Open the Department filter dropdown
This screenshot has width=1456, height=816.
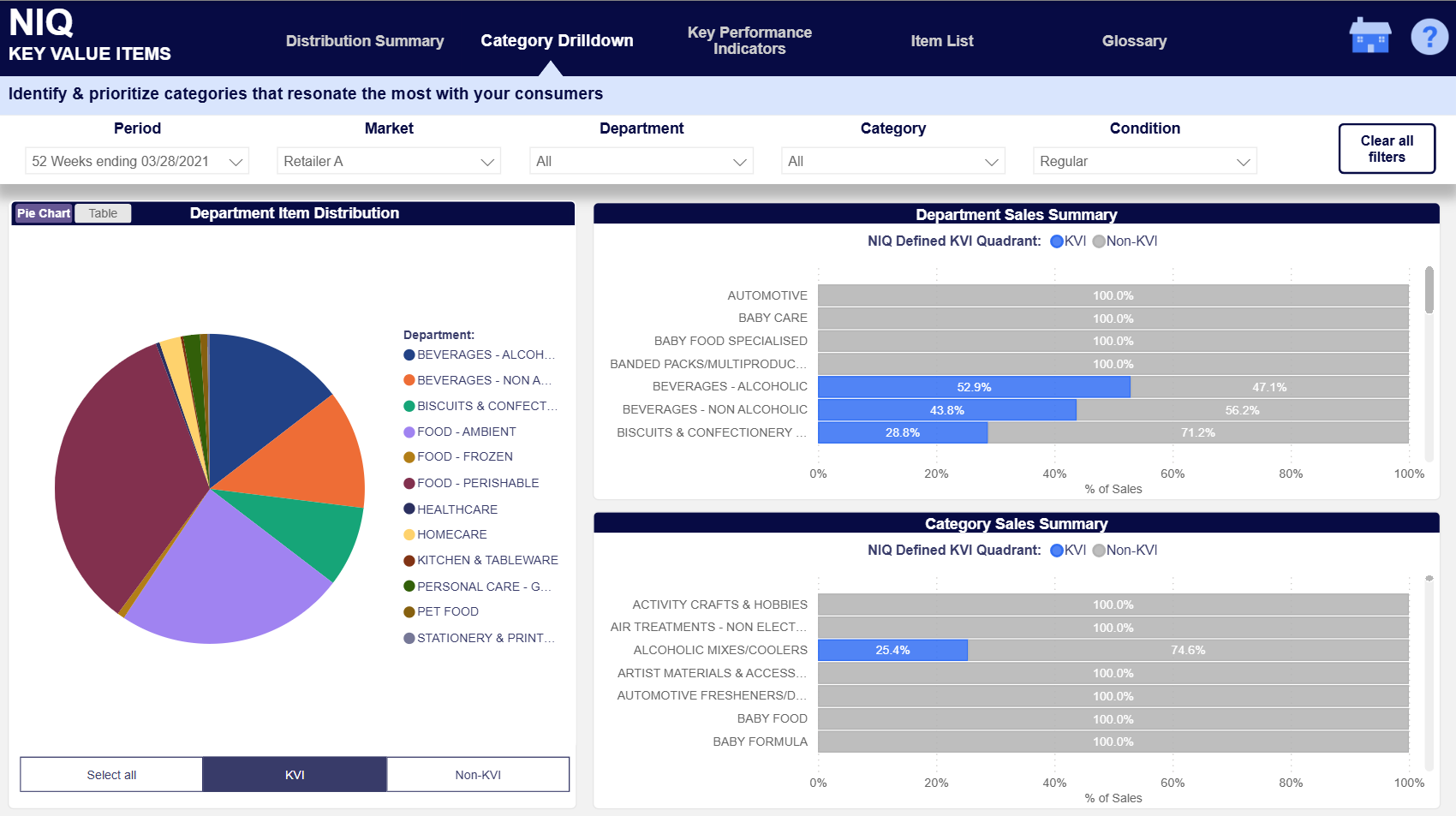click(641, 161)
